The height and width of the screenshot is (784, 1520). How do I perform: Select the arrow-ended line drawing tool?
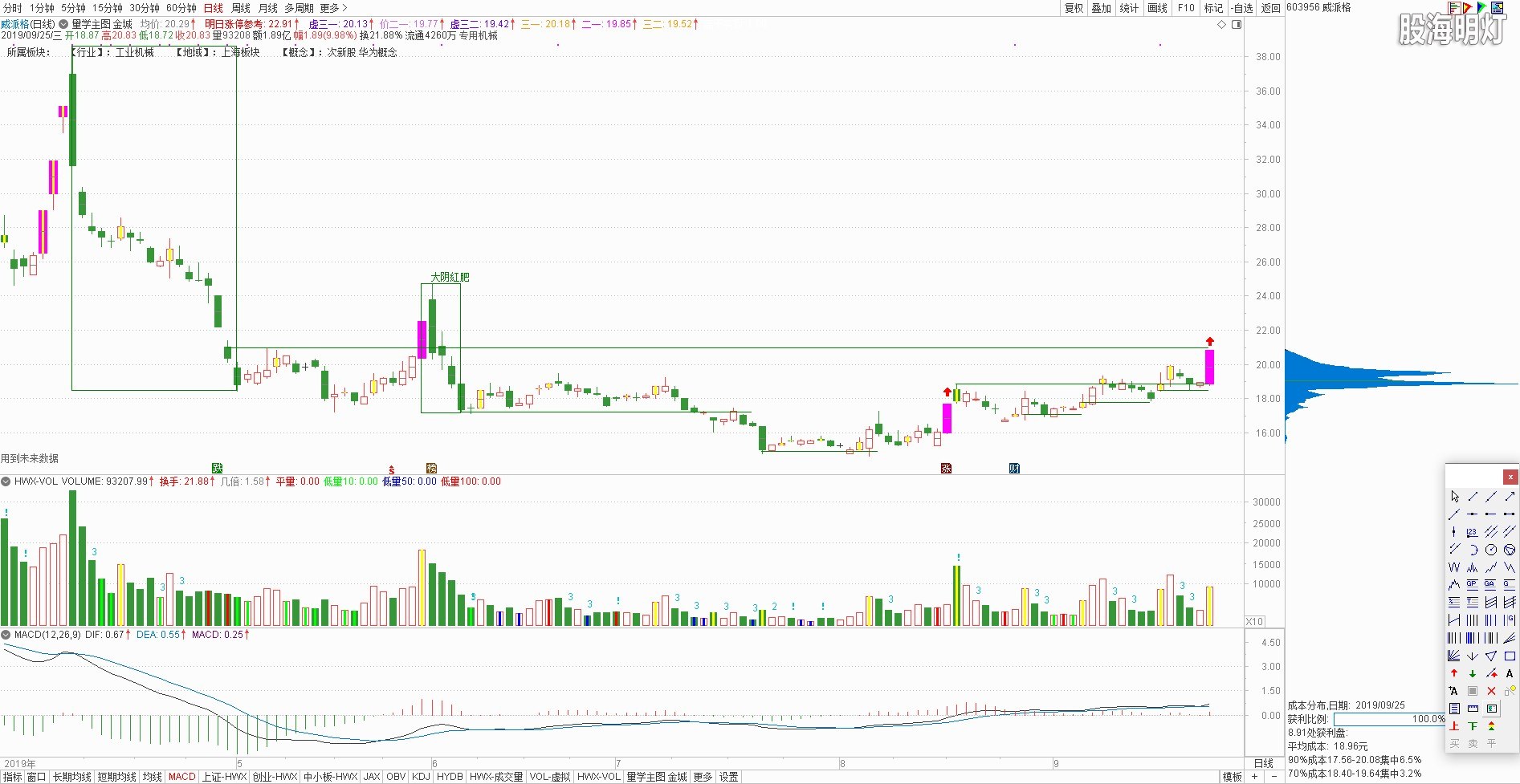tap(1510, 496)
